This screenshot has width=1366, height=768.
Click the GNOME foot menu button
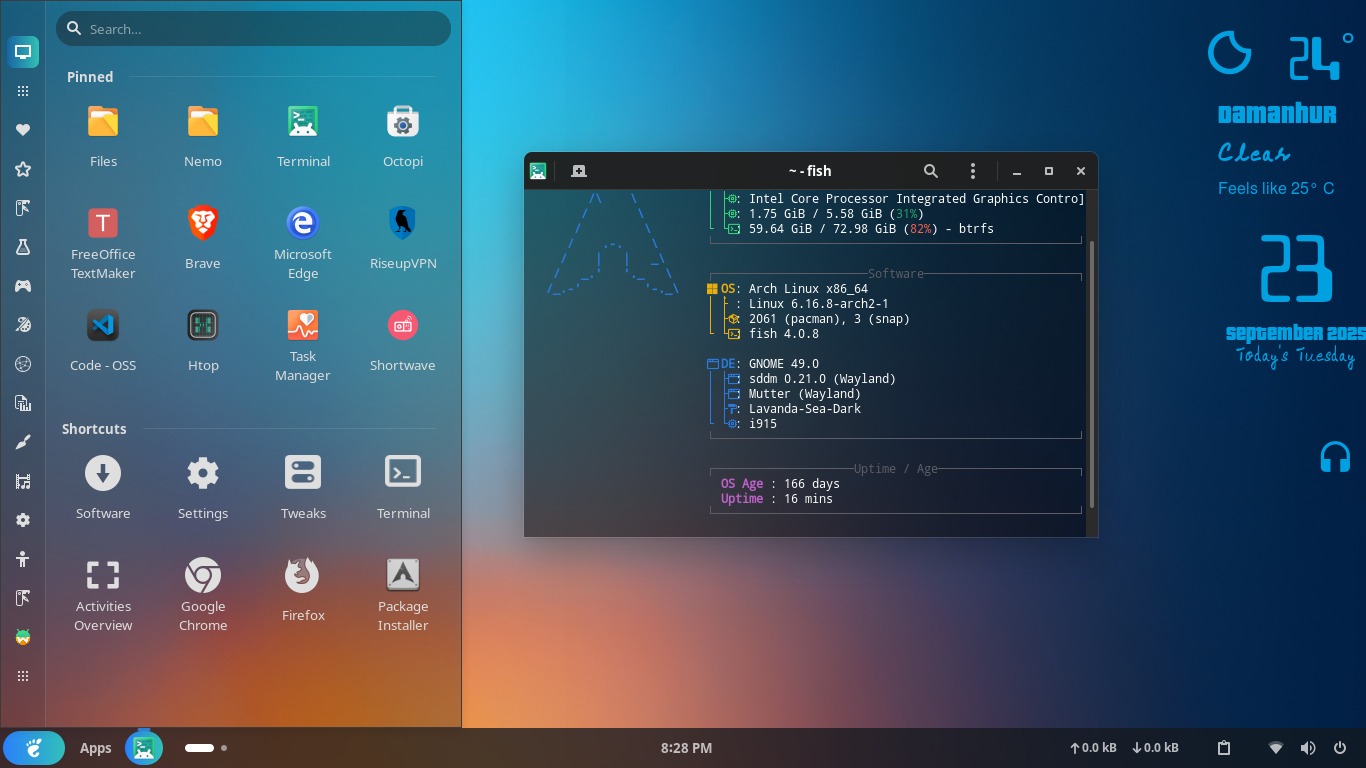(34, 748)
